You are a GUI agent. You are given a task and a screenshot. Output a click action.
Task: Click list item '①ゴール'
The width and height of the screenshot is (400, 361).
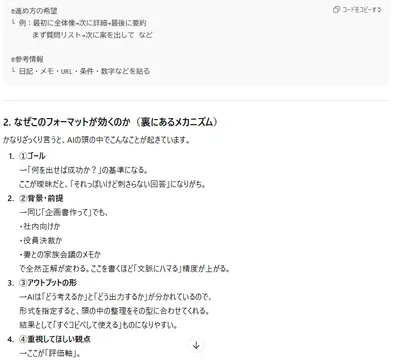(32, 156)
